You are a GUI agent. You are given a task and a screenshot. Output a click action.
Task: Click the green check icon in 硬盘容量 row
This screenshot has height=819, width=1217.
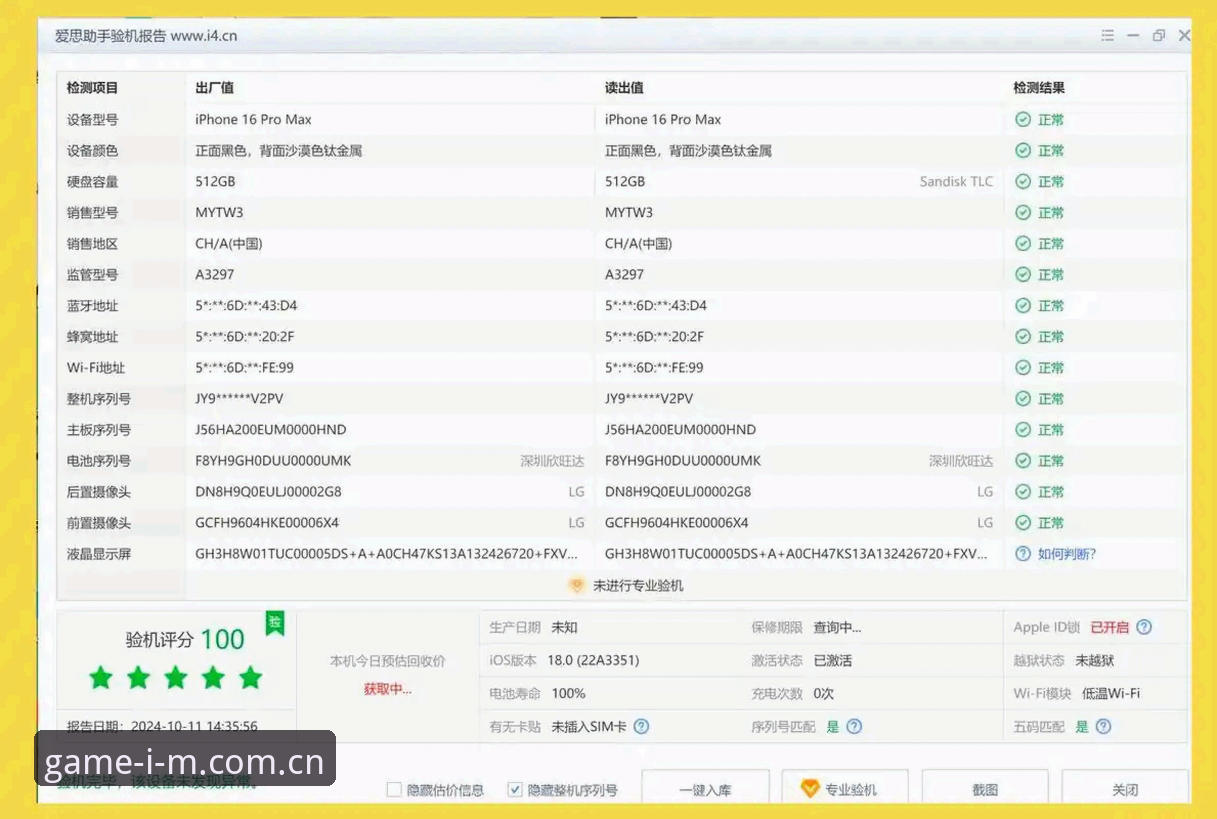1023,181
